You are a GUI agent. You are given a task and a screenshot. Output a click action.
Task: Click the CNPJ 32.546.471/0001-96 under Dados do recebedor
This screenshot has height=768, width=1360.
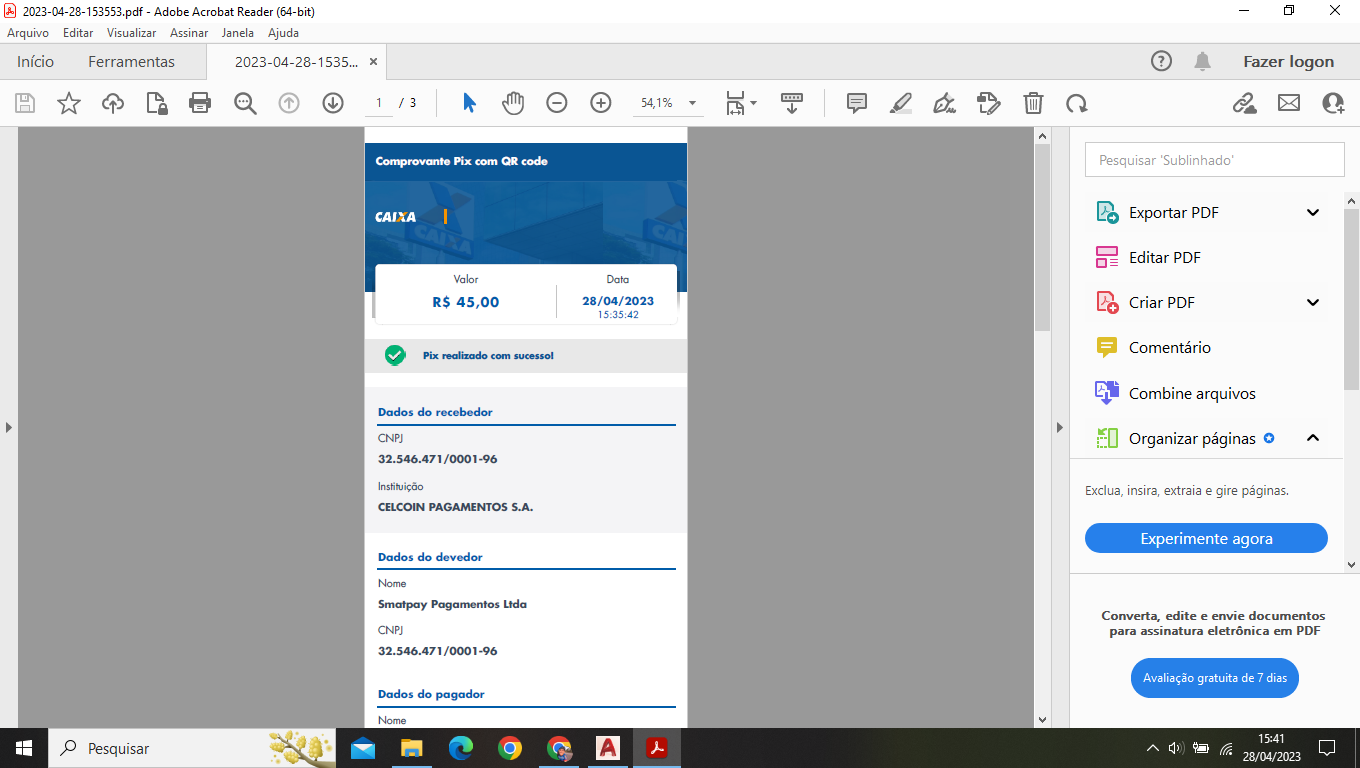(x=437, y=459)
